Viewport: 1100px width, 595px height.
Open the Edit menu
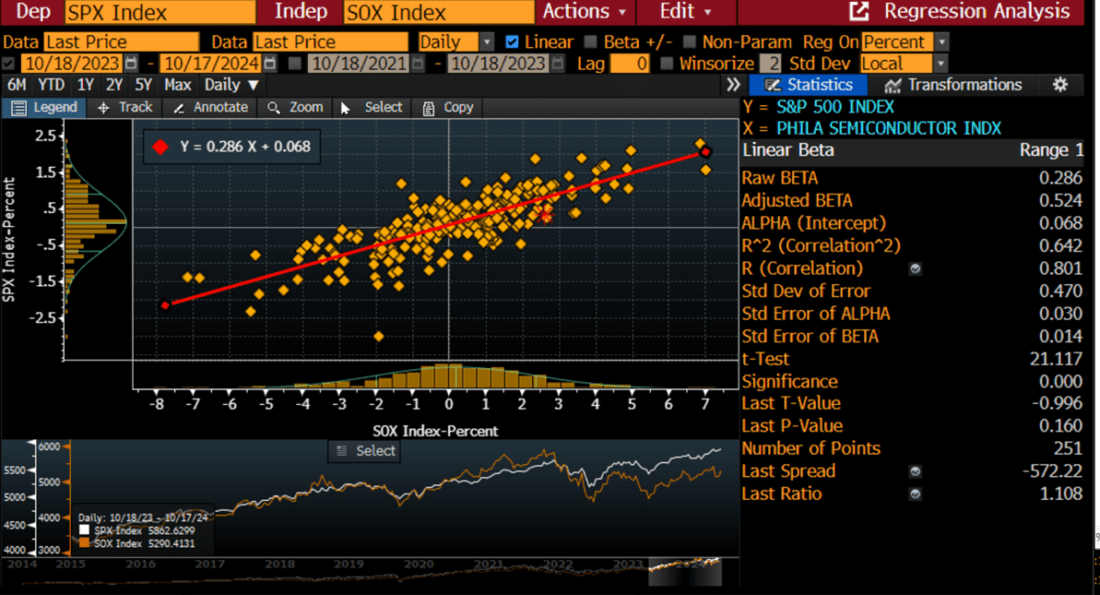[685, 11]
